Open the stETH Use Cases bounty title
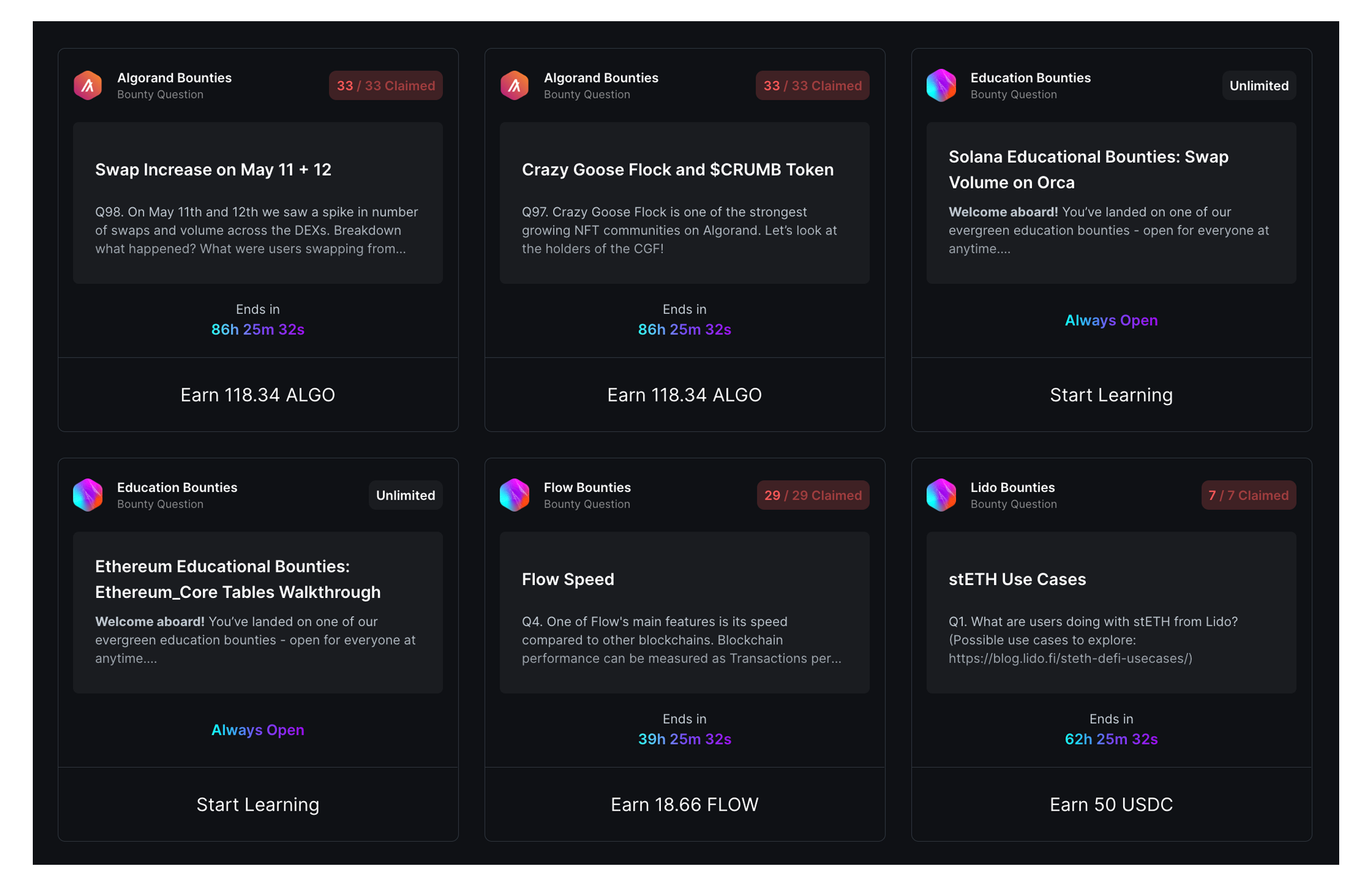 (x=1016, y=579)
